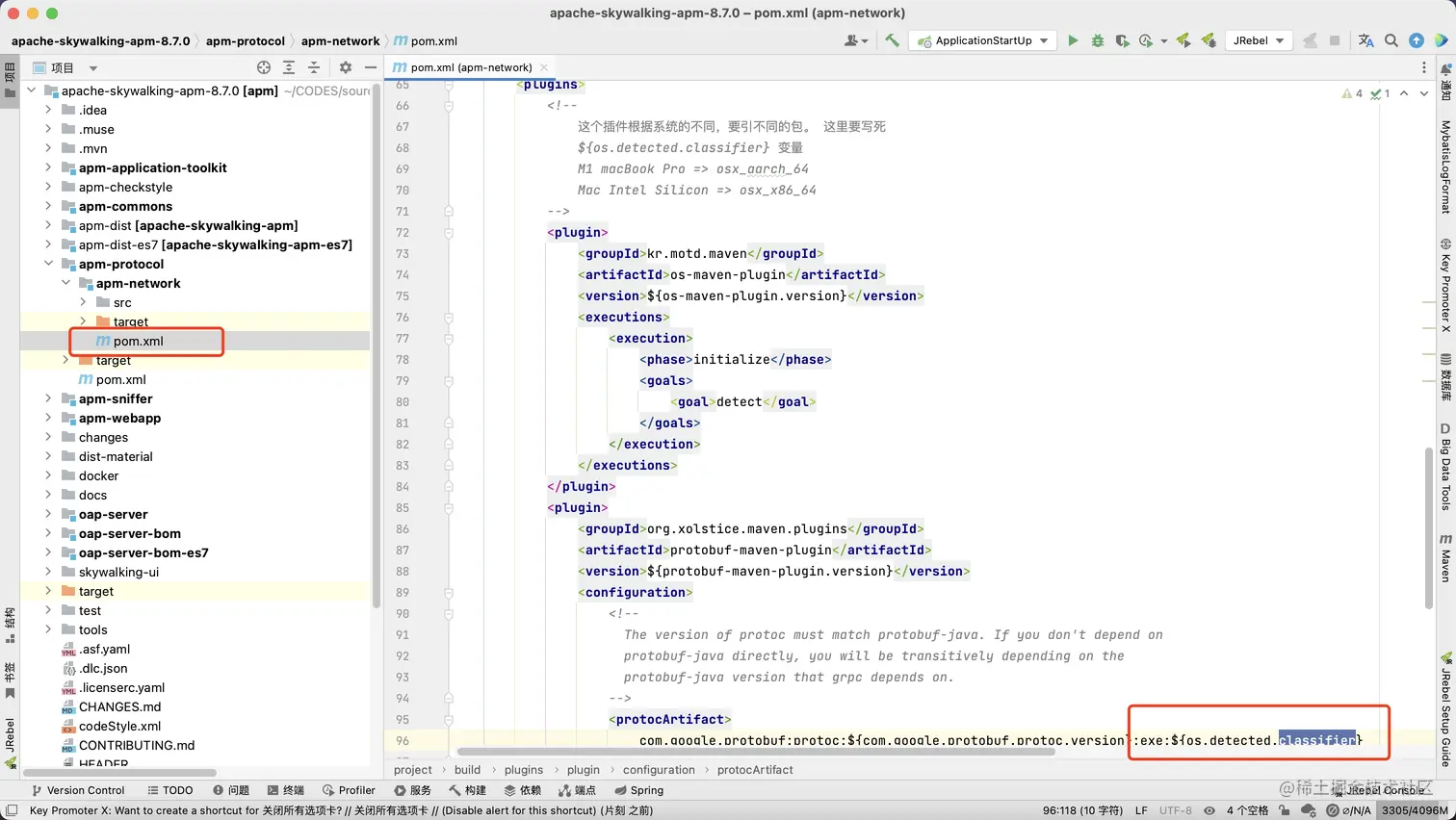Click the 4 warnings indicator

(x=1352, y=93)
